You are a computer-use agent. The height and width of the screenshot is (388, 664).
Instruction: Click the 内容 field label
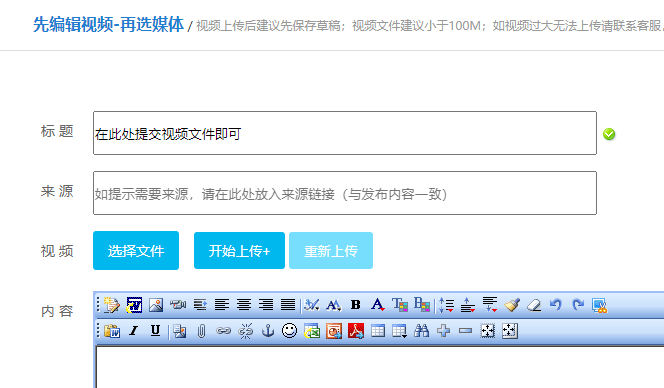click(57, 311)
